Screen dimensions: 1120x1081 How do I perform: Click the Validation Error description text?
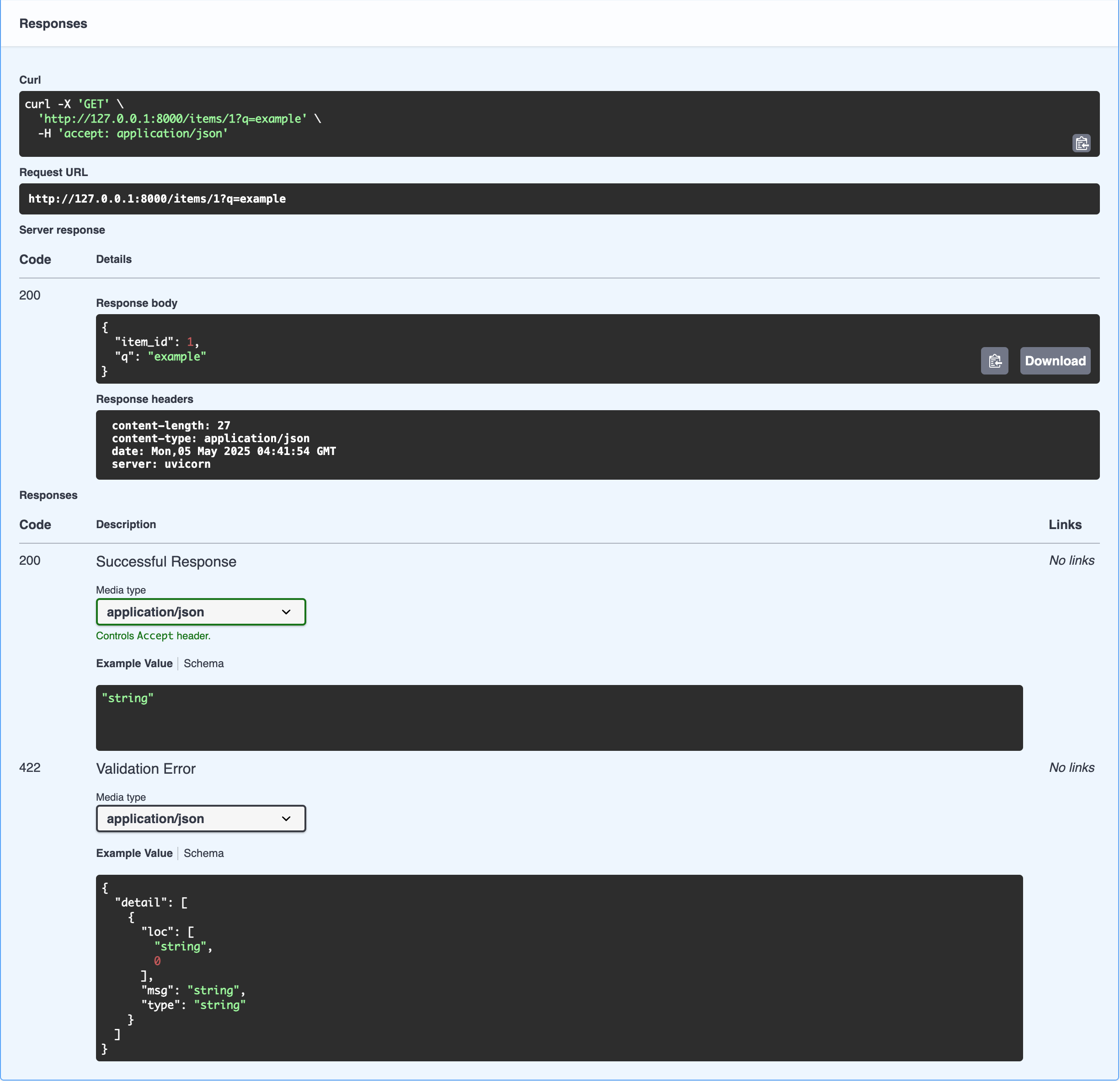point(146,768)
